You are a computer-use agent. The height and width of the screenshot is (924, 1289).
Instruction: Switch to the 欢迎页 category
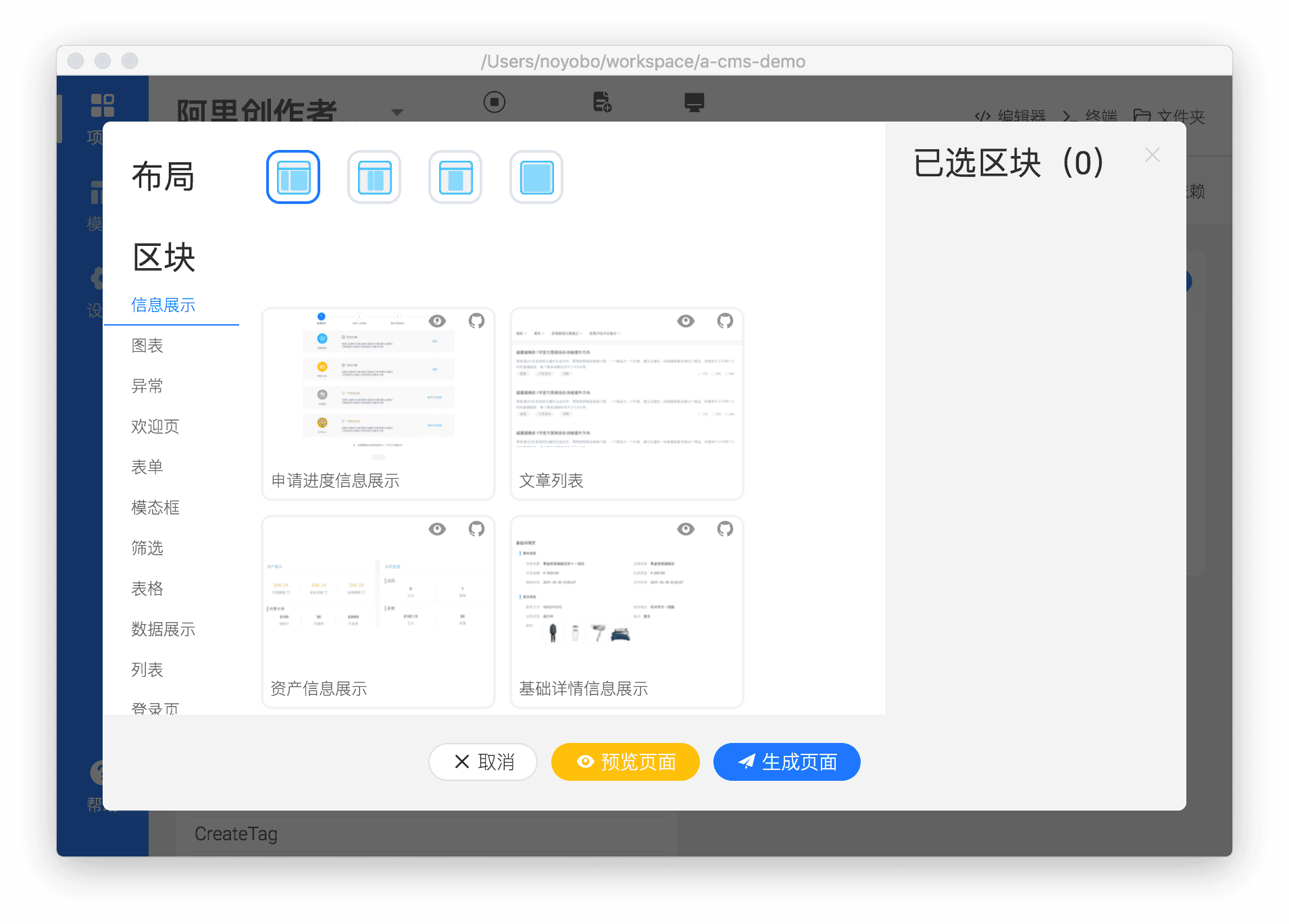155,427
